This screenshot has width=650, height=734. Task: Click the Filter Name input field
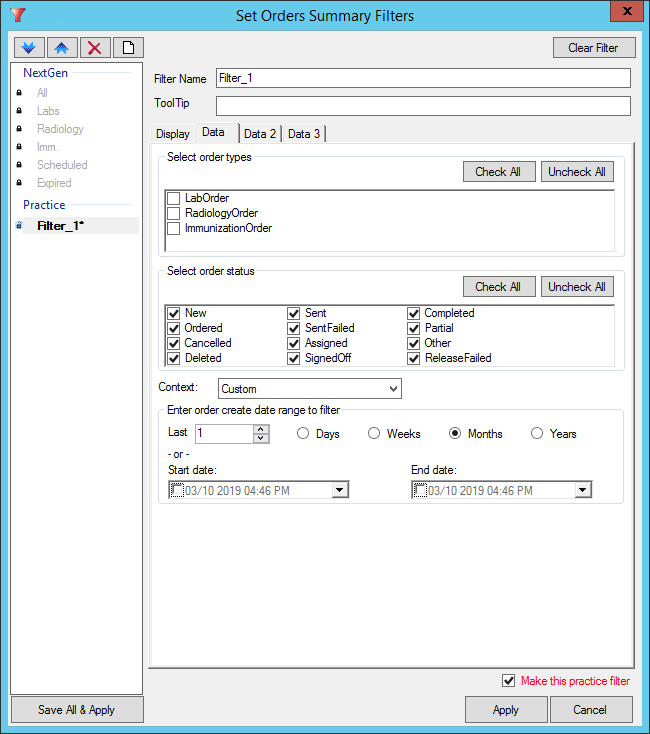(x=424, y=78)
